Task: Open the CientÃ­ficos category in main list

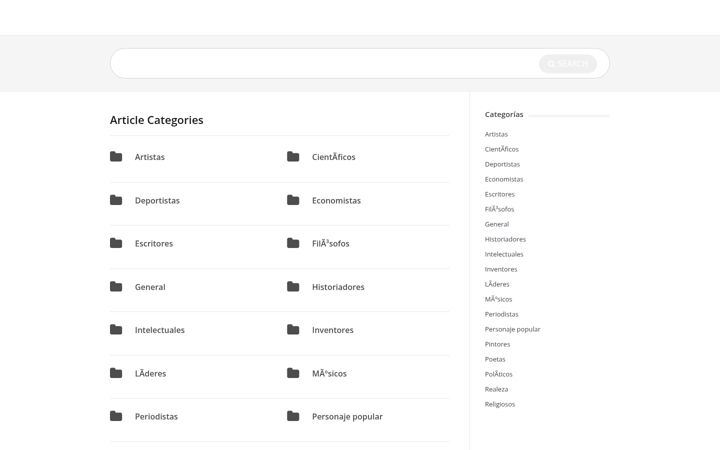Action: (x=334, y=157)
